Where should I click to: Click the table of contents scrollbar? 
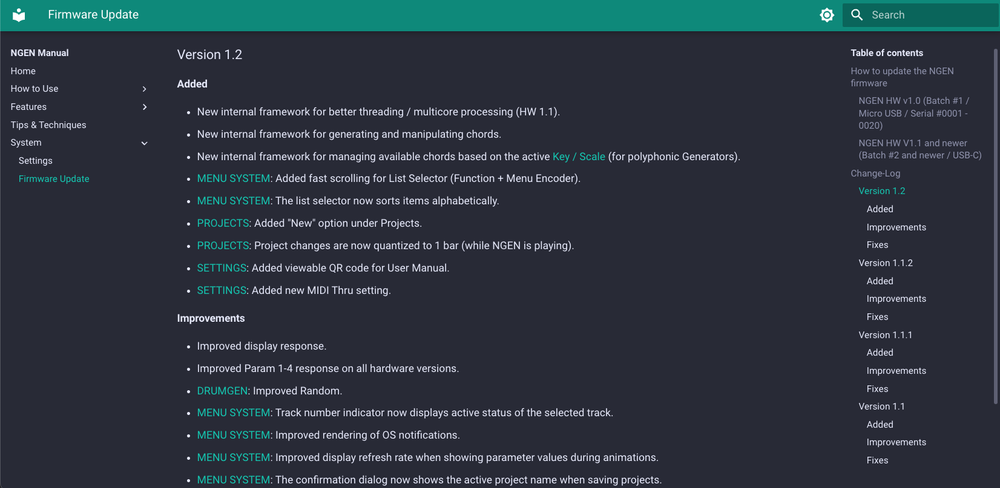click(x=996, y=225)
